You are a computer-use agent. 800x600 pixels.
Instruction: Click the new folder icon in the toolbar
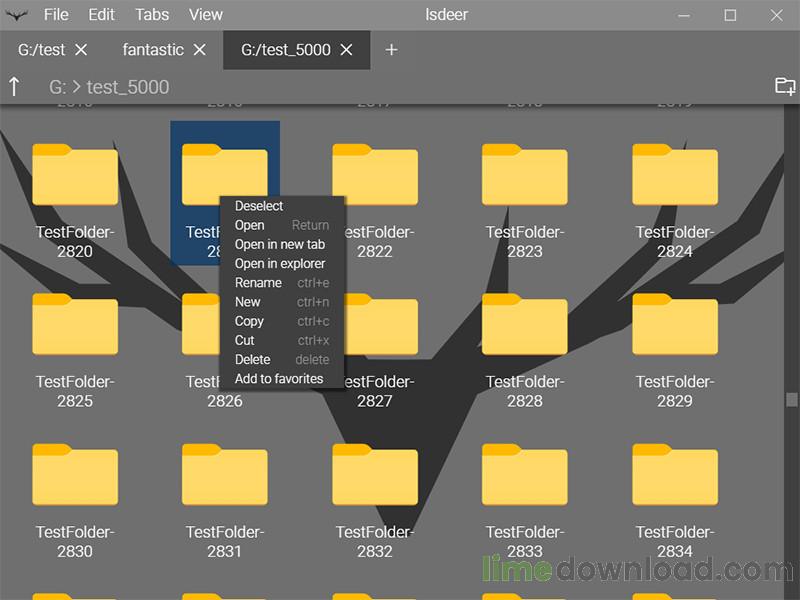[785, 86]
